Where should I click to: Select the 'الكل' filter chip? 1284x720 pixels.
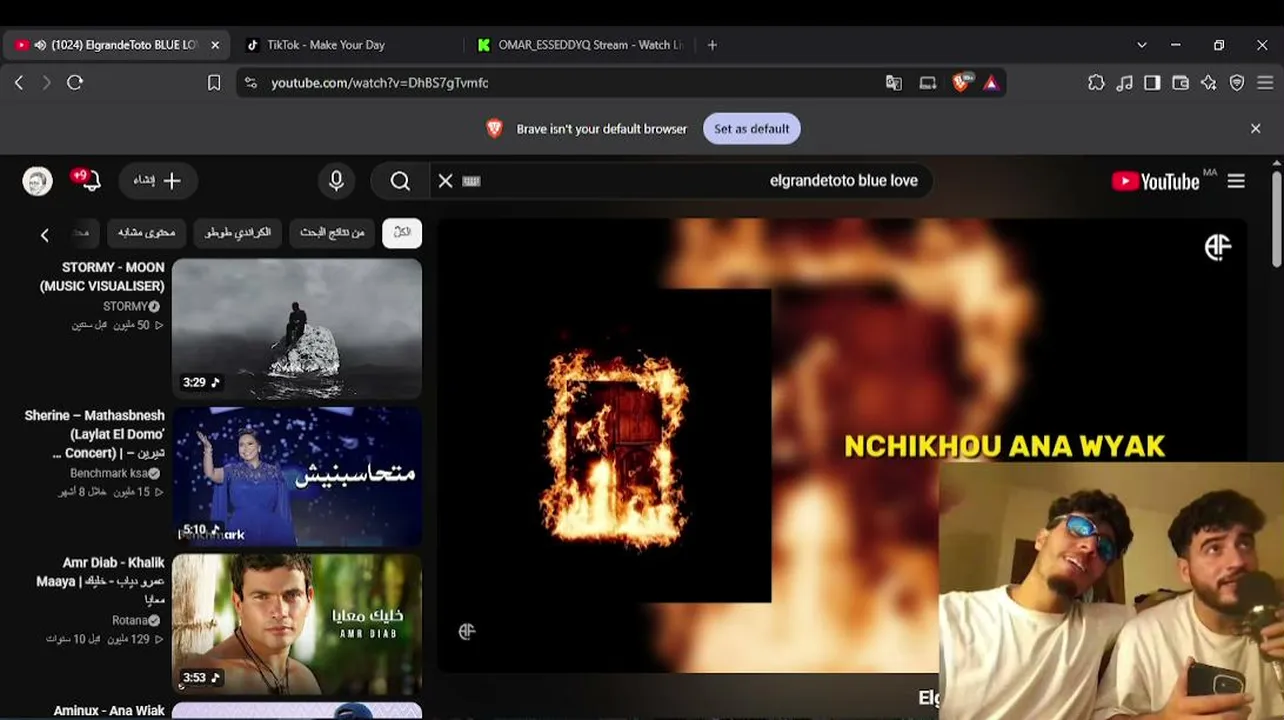pos(402,233)
